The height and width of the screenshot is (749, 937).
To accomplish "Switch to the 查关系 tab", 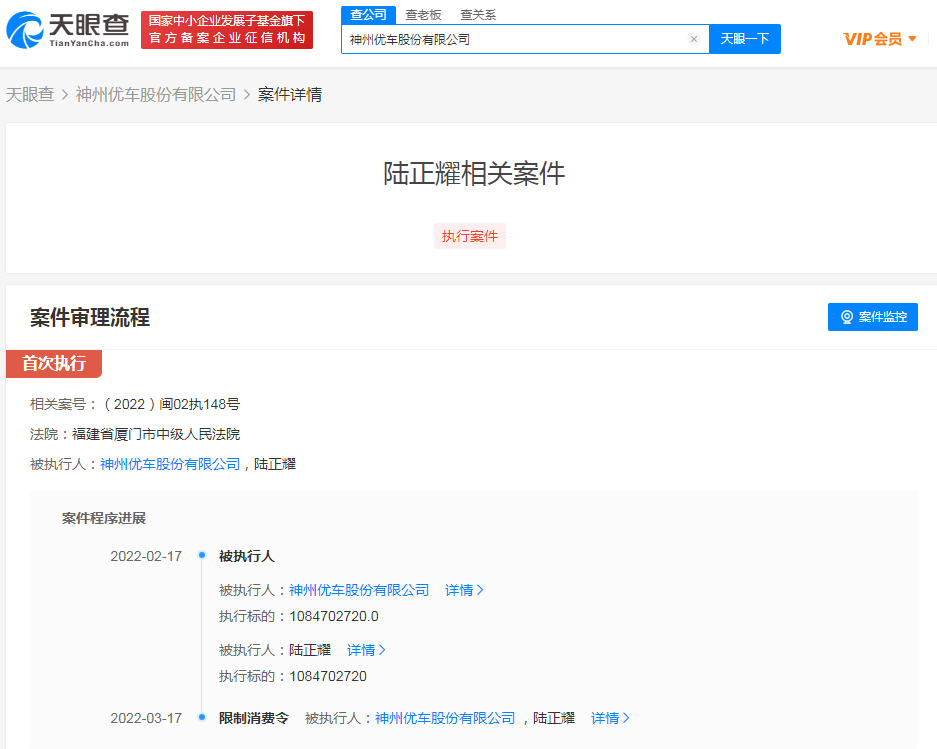I will (x=478, y=15).
